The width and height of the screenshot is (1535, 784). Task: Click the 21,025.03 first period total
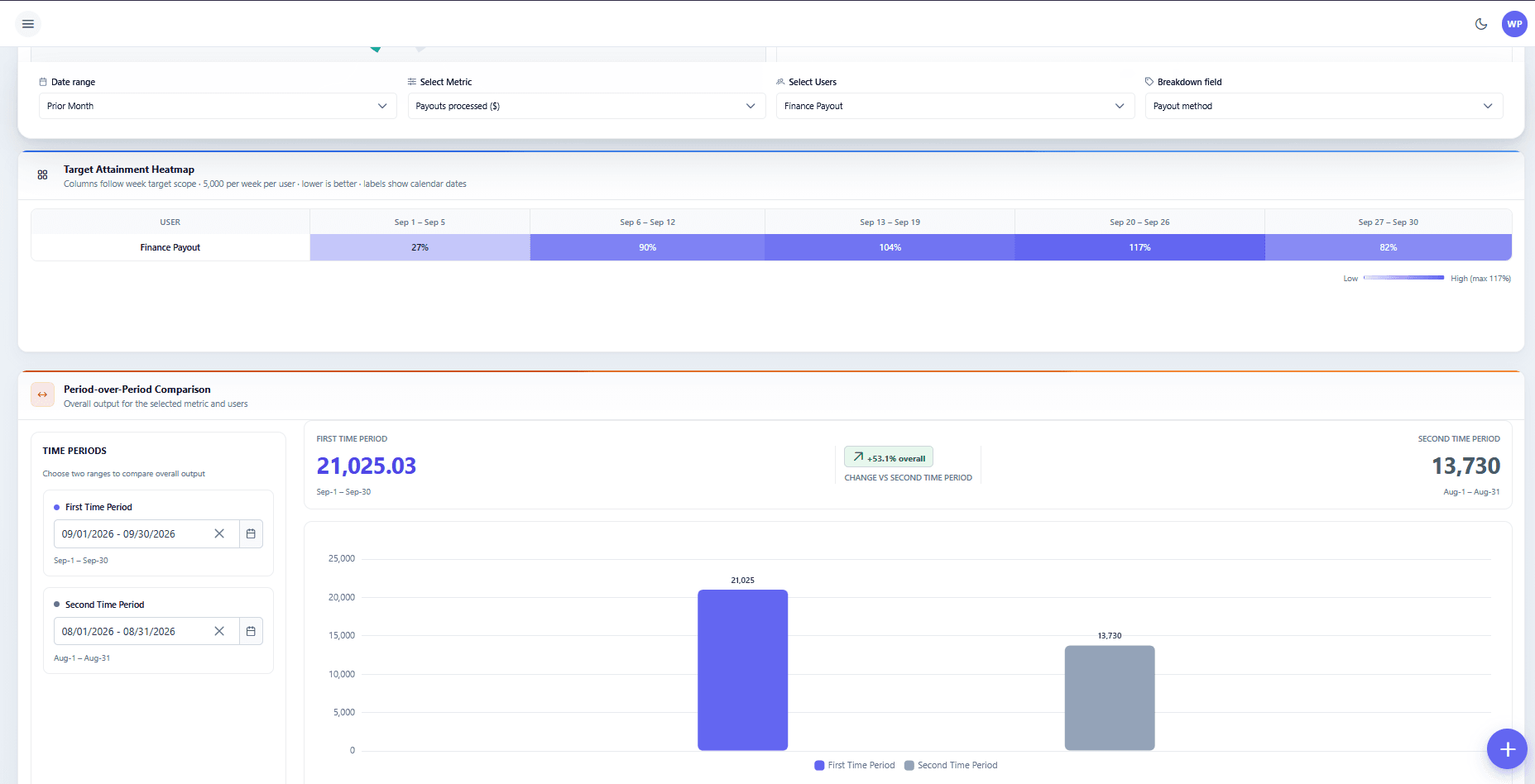(x=367, y=466)
